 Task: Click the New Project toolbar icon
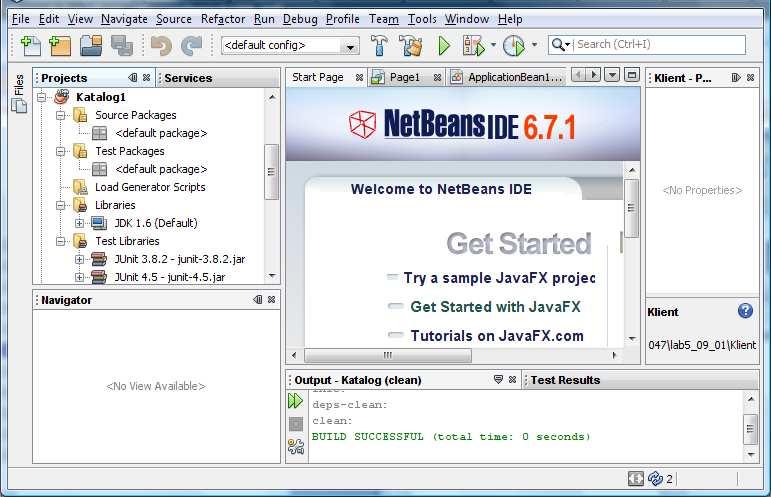tap(60, 46)
